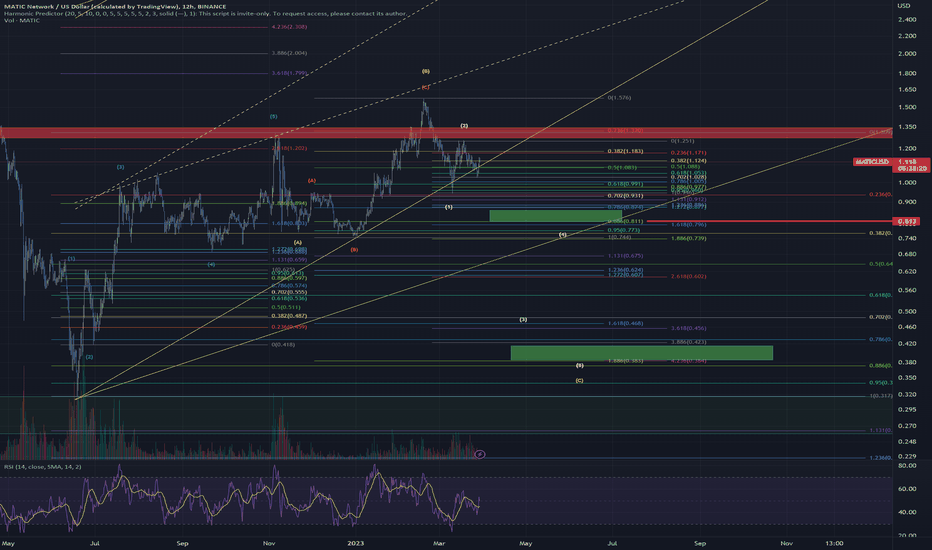932x550 pixels.
Task: Click the 2.618(1.202) fib level label
Action: click(x=289, y=148)
